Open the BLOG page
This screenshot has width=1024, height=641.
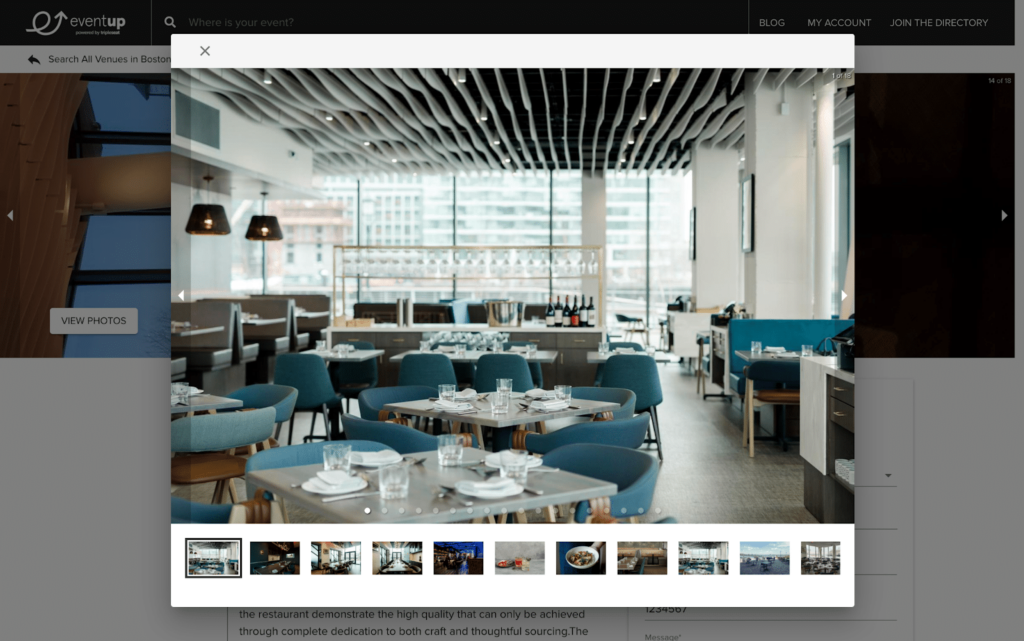pos(771,23)
